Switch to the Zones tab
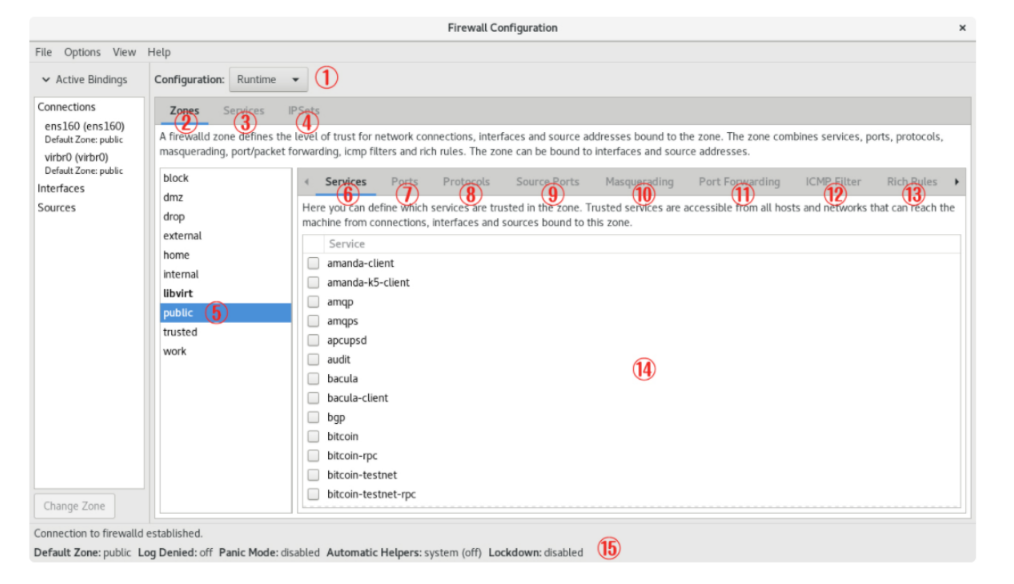Image resolution: width=1014 pixels, height=584 pixels. pos(184,111)
